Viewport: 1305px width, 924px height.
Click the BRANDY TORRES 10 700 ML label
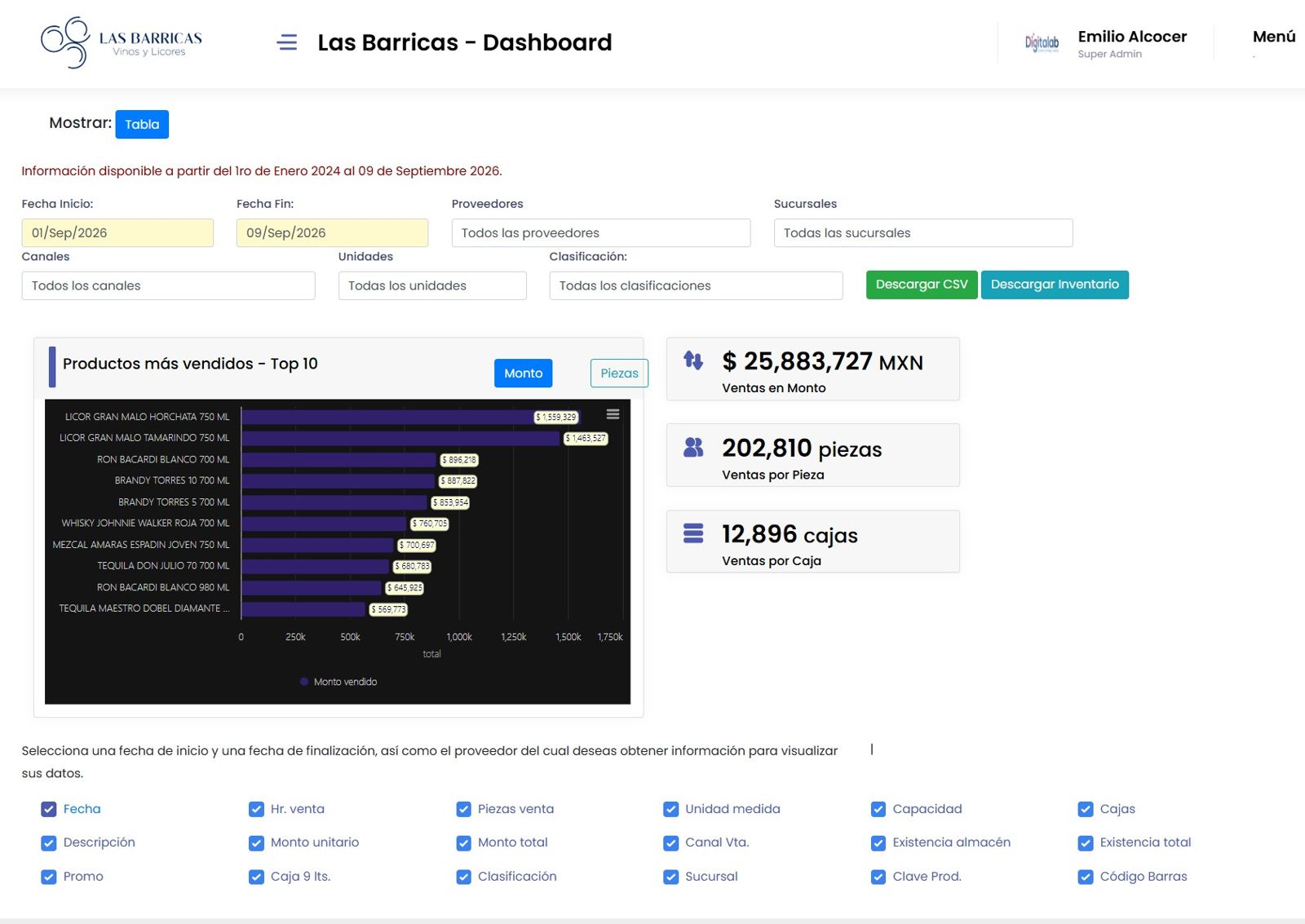pos(172,480)
